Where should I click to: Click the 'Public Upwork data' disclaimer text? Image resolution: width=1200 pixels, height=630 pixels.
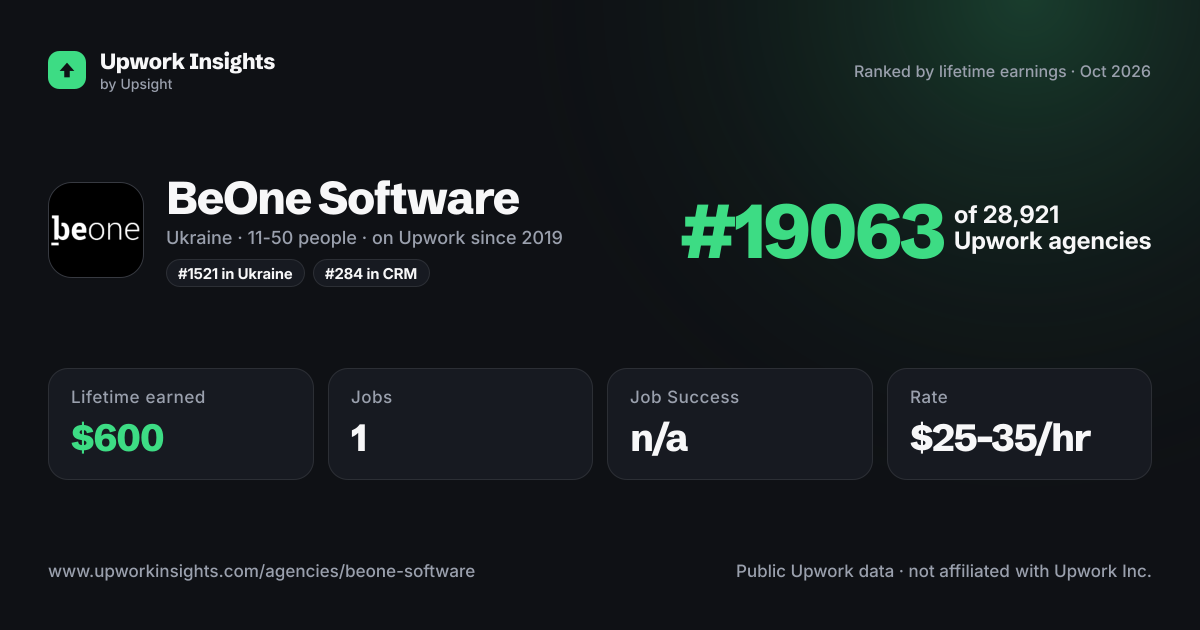(x=944, y=572)
